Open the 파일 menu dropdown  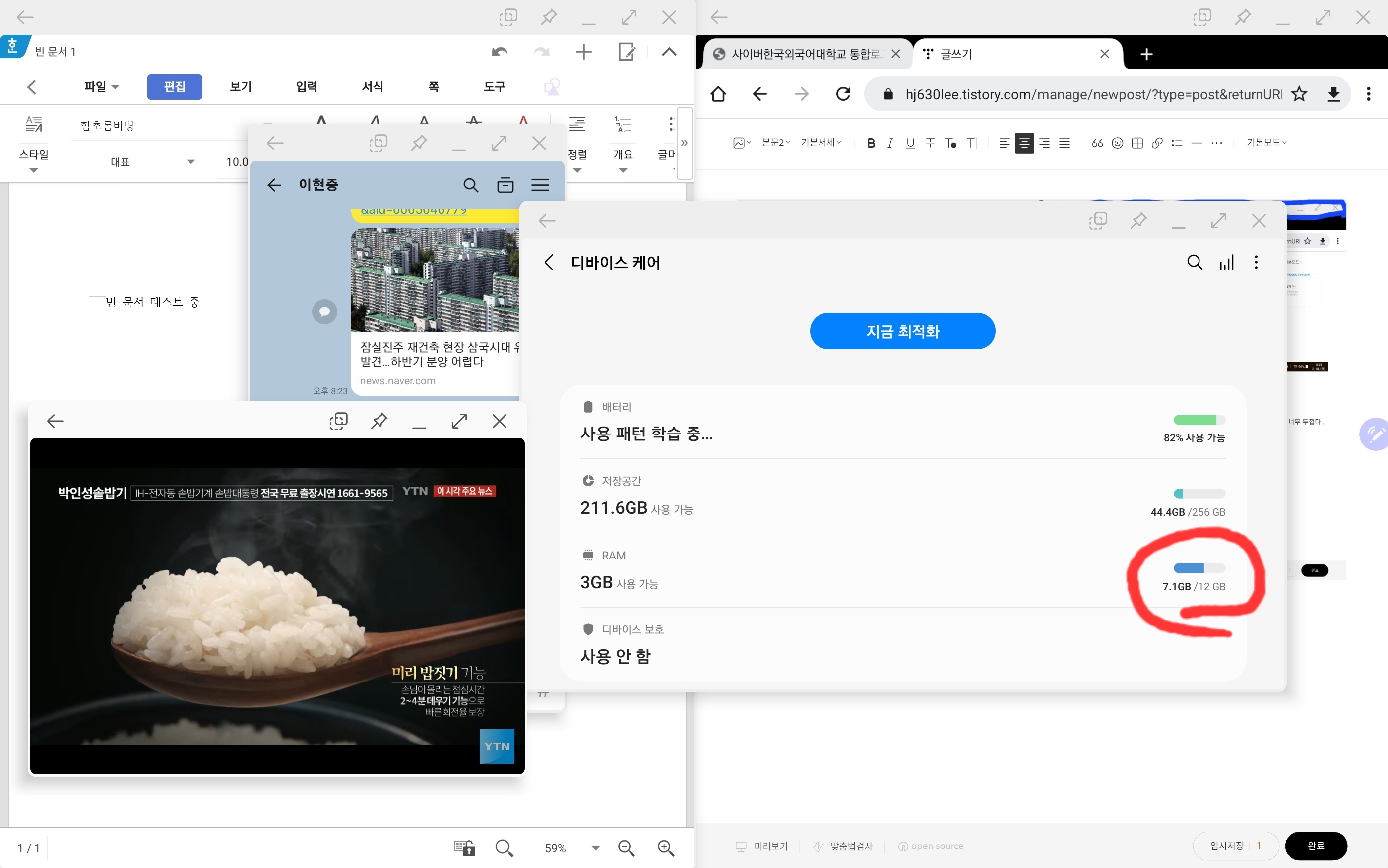[x=102, y=87]
